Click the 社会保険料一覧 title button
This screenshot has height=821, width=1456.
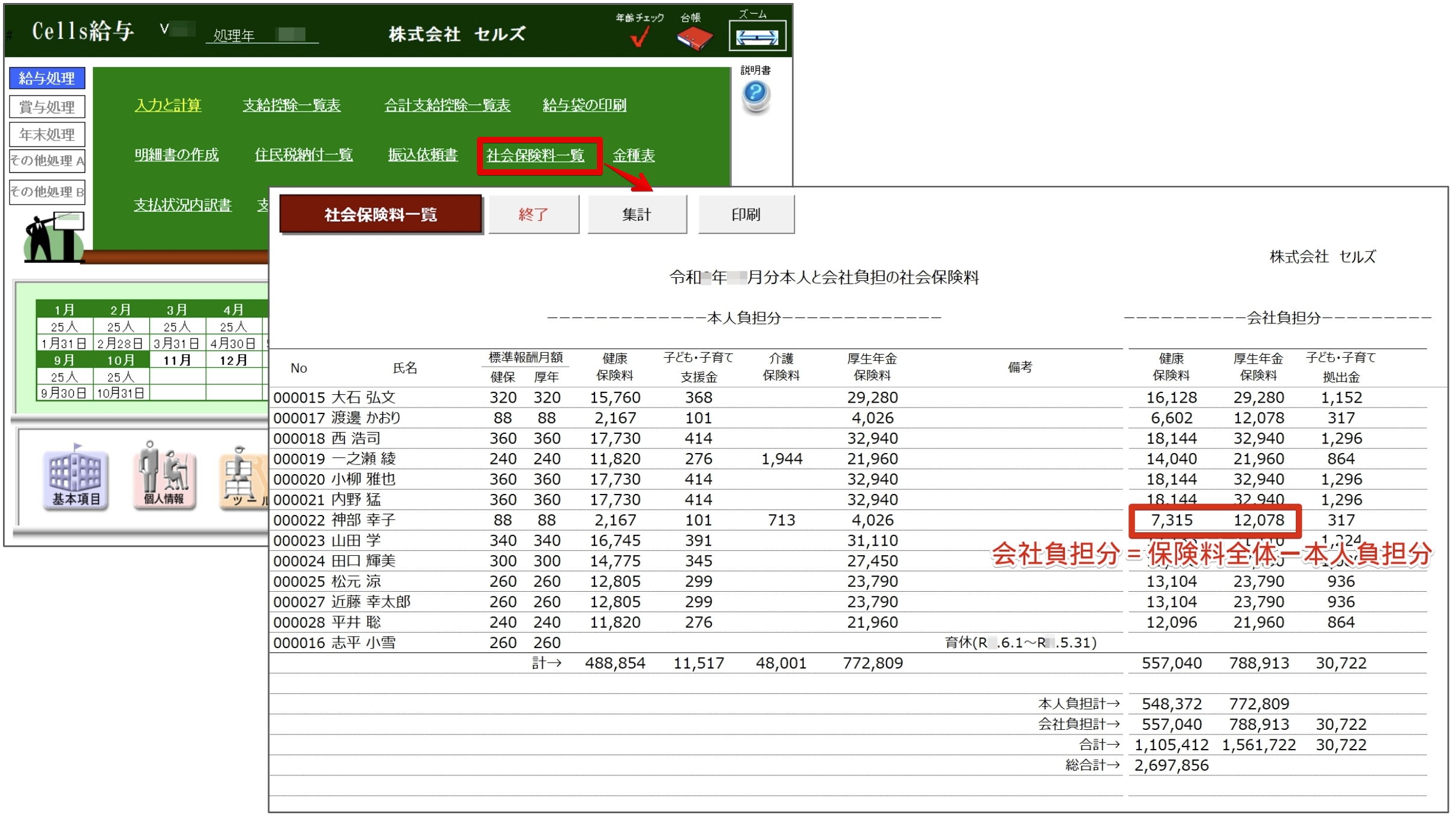(x=381, y=215)
